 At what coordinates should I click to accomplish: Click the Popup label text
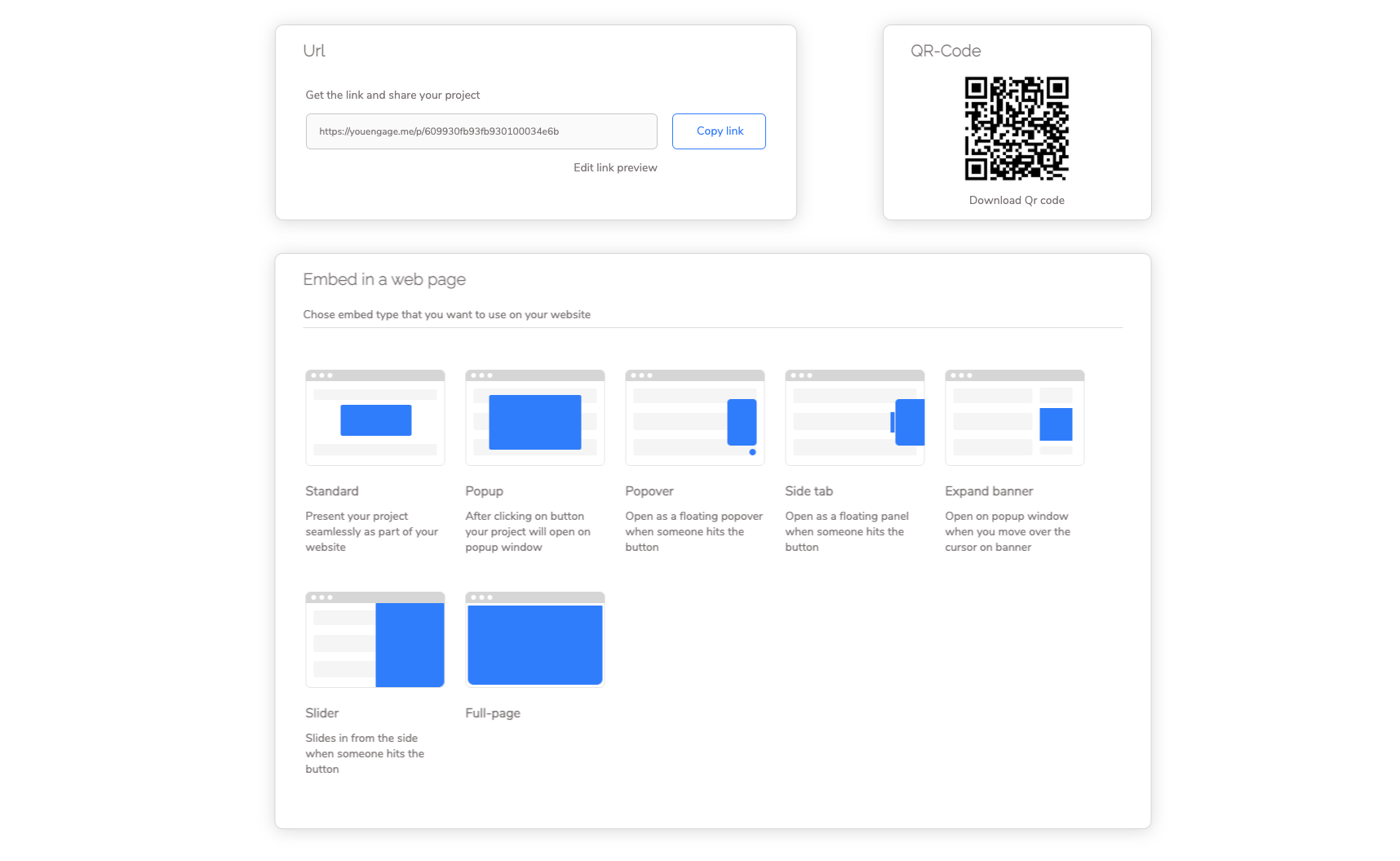[485, 491]
